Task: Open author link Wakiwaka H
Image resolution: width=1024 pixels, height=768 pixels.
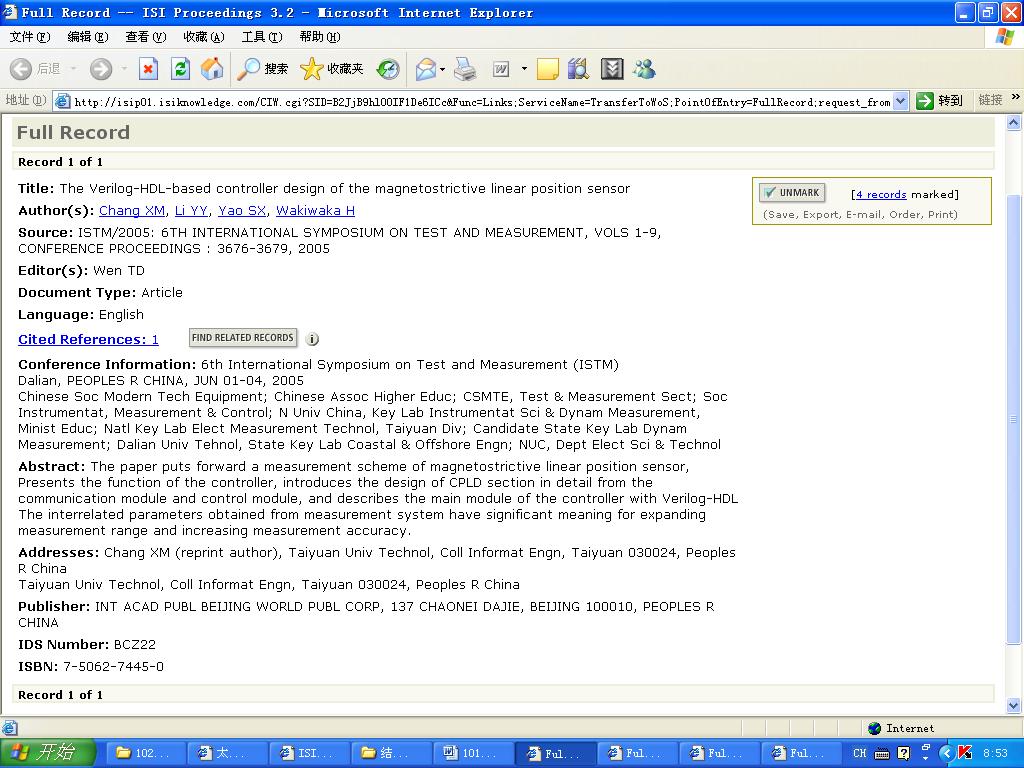Action: tap(315, 210)
